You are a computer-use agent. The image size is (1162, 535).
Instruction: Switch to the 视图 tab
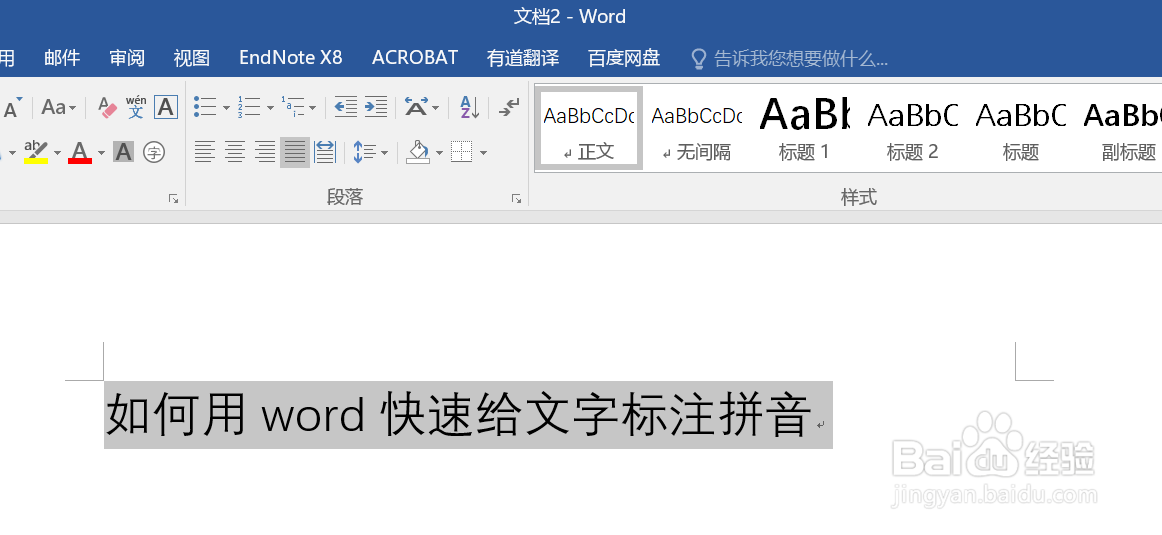[x=192, y=58]
